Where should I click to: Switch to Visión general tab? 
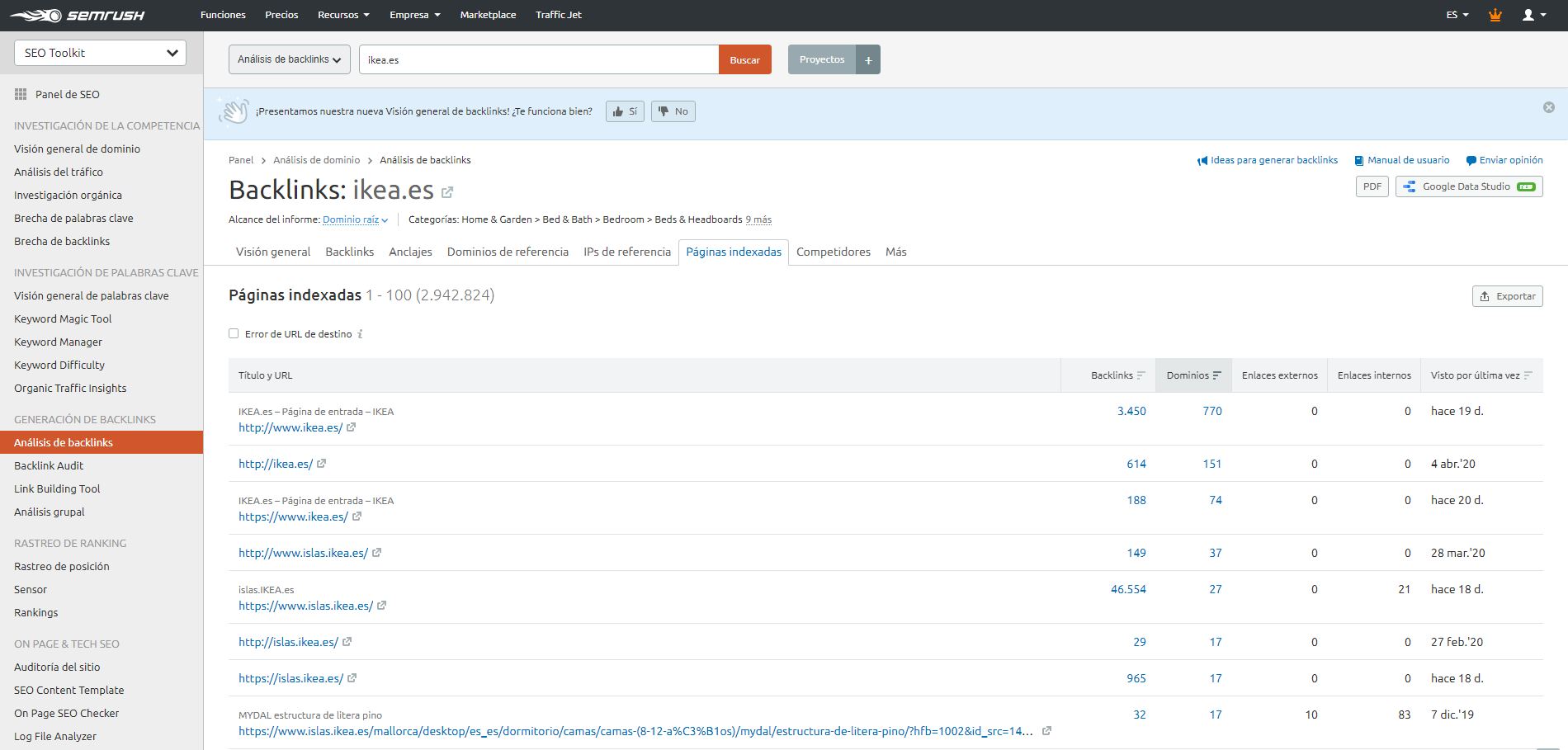[273, 252]
